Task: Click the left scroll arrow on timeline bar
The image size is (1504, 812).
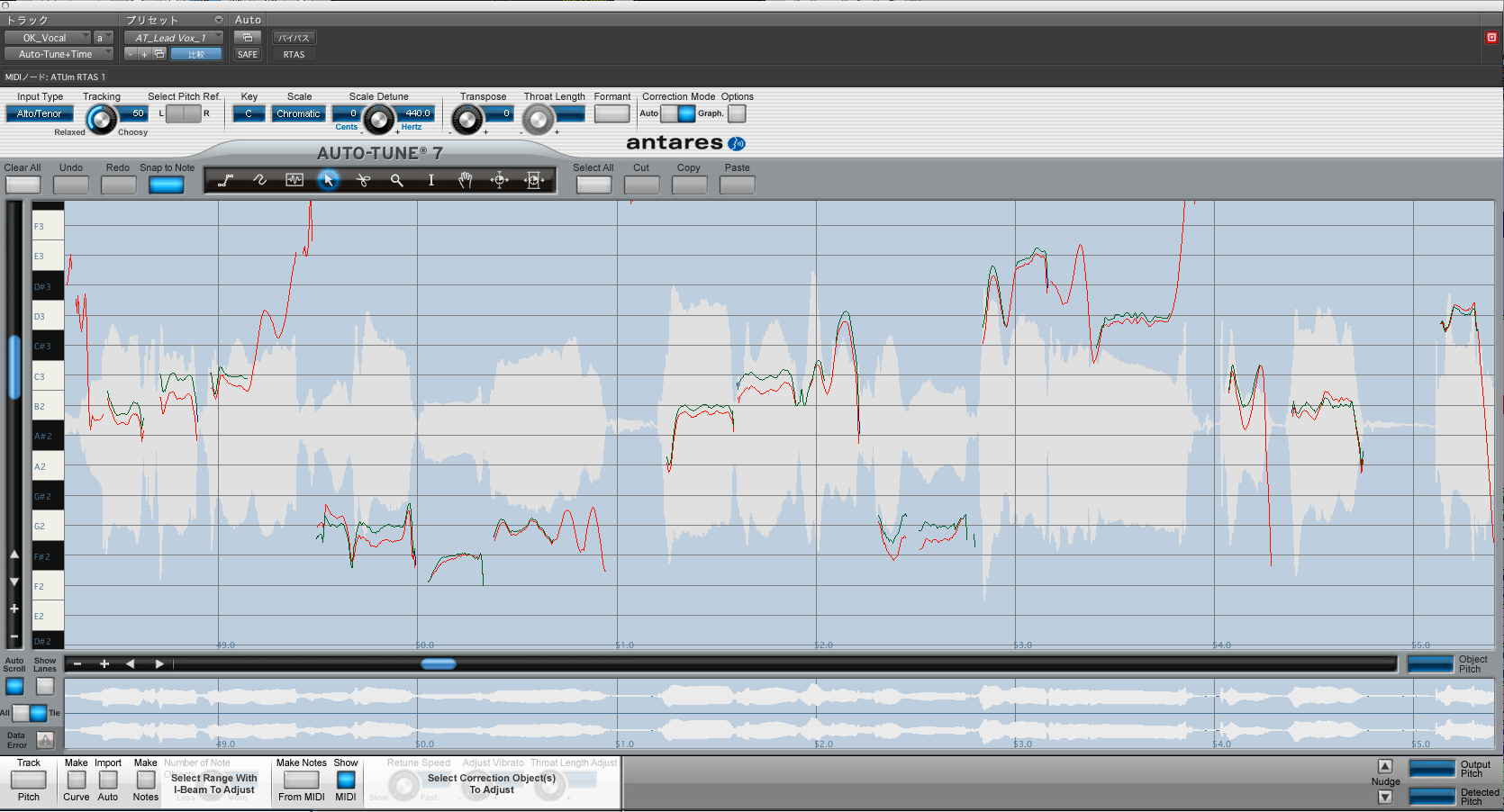Action: click(x=131, y=664)
